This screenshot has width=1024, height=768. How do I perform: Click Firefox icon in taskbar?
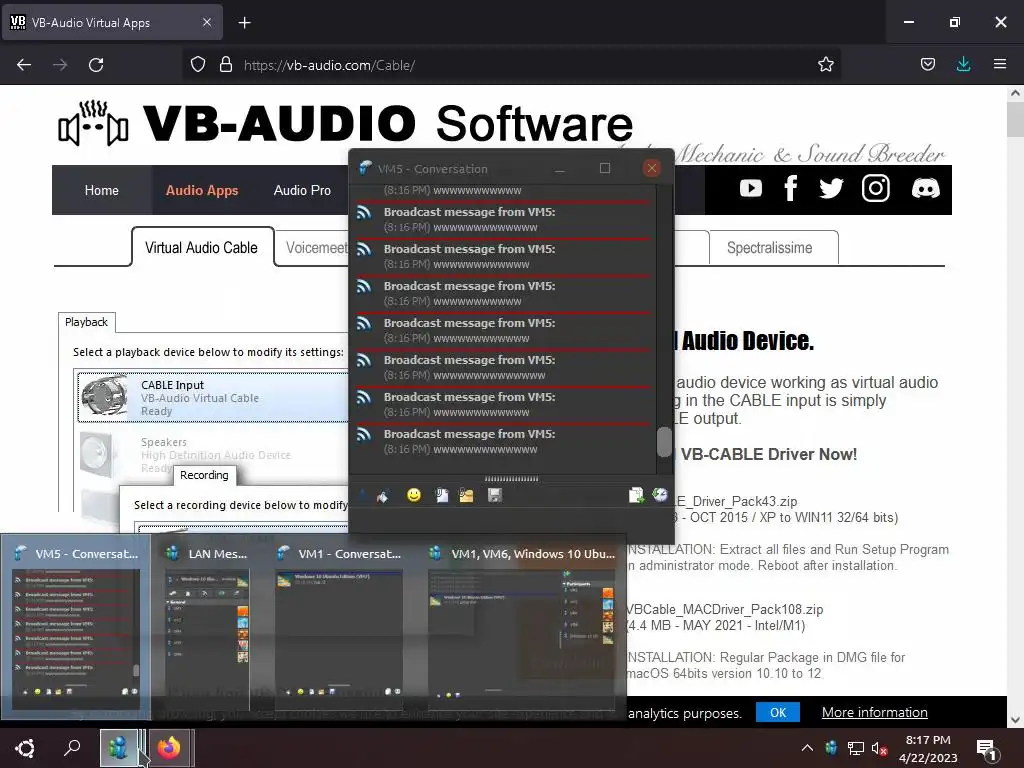(x=168, y=748)
